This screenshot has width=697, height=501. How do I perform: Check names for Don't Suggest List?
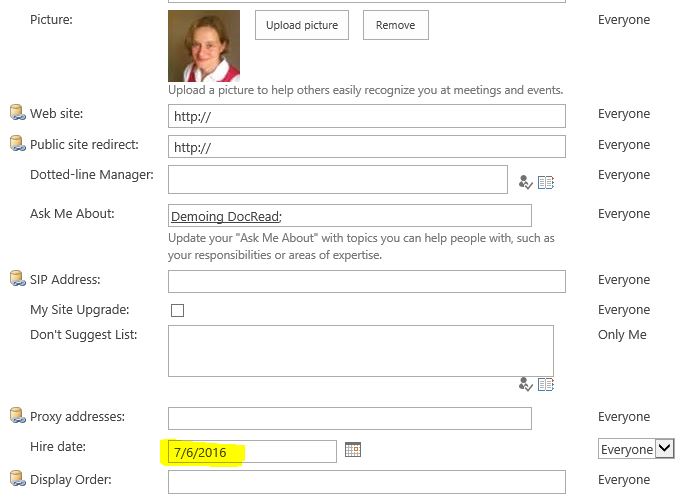(x=525, y=384)
